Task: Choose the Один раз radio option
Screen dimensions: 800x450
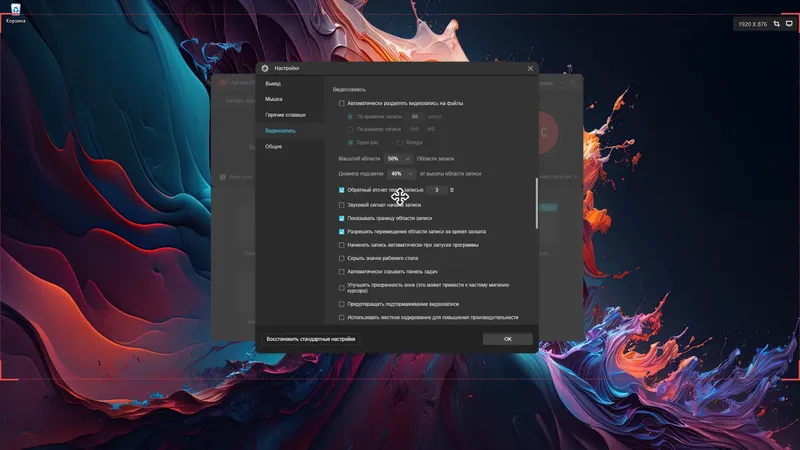Action: click(351, 143)
